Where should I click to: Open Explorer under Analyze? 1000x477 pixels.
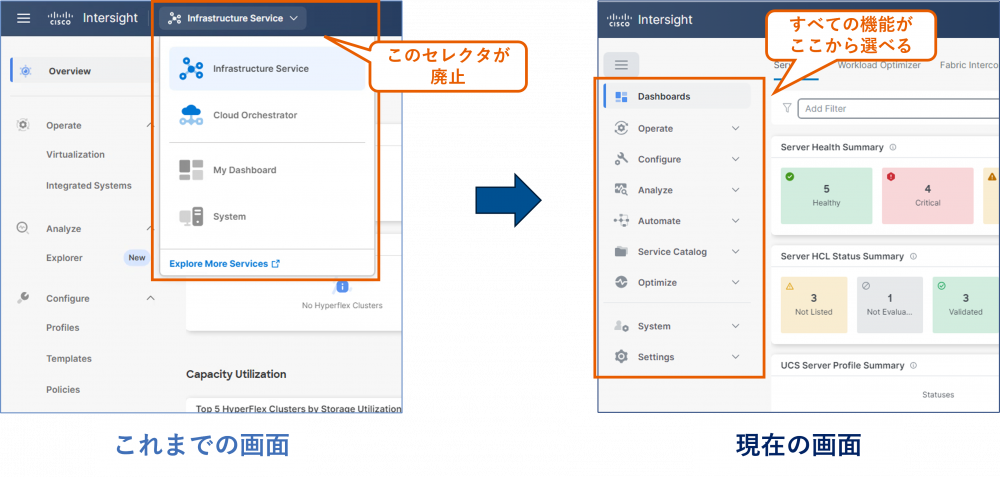(x=64, y=258)
